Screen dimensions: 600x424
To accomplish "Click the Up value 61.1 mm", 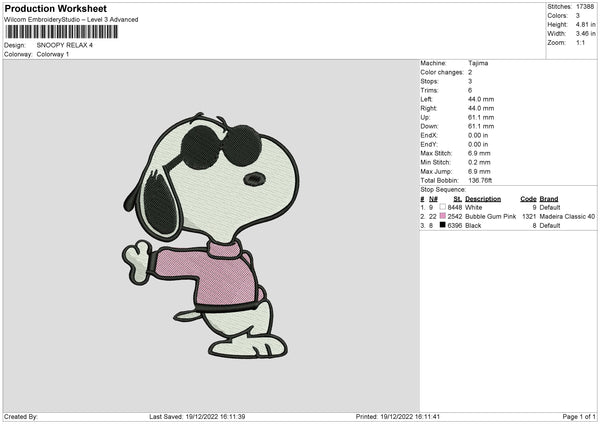I will point(481,117).
